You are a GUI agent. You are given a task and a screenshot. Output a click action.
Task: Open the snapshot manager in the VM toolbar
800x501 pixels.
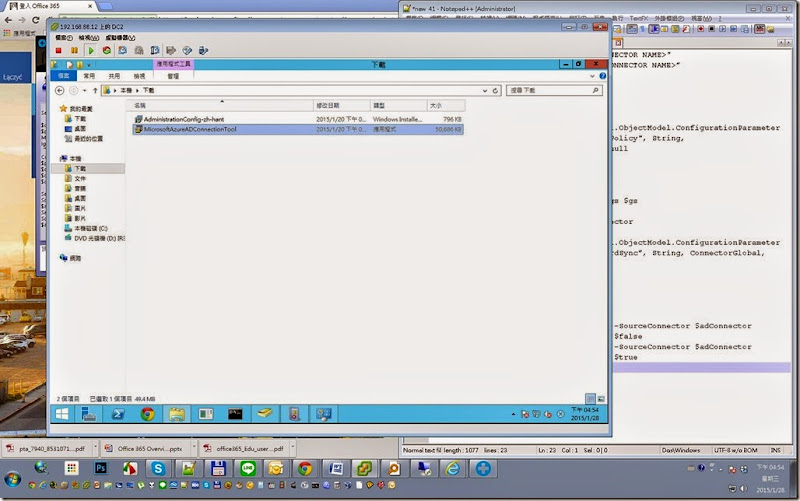pos(155,51)
